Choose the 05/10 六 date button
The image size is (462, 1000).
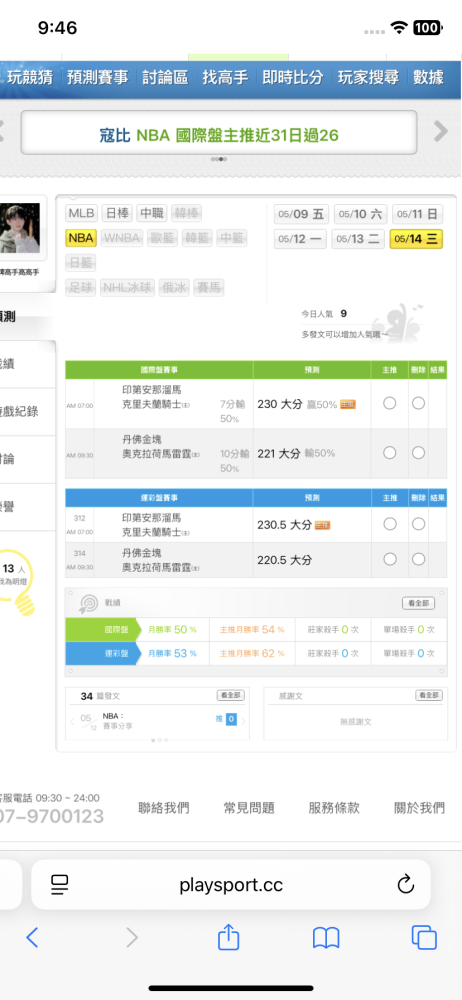[x=359, y=214]
